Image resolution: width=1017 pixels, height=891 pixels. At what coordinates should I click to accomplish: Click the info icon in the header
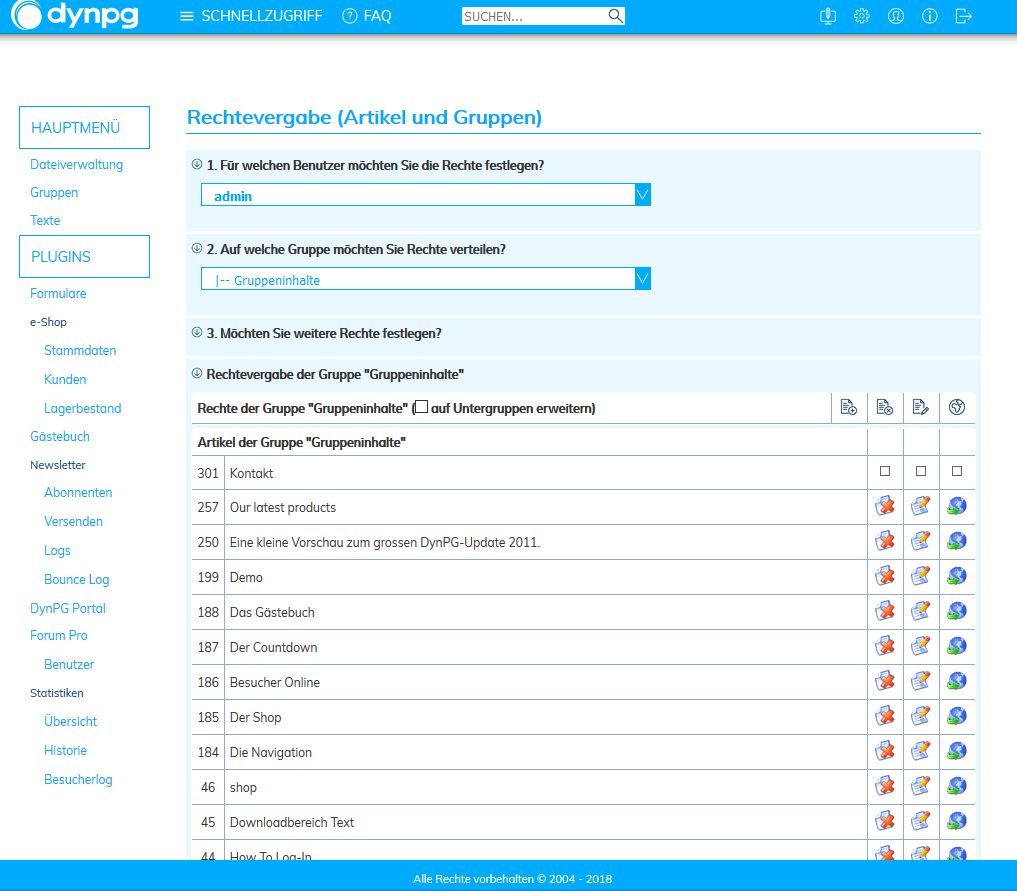[929, 16]
